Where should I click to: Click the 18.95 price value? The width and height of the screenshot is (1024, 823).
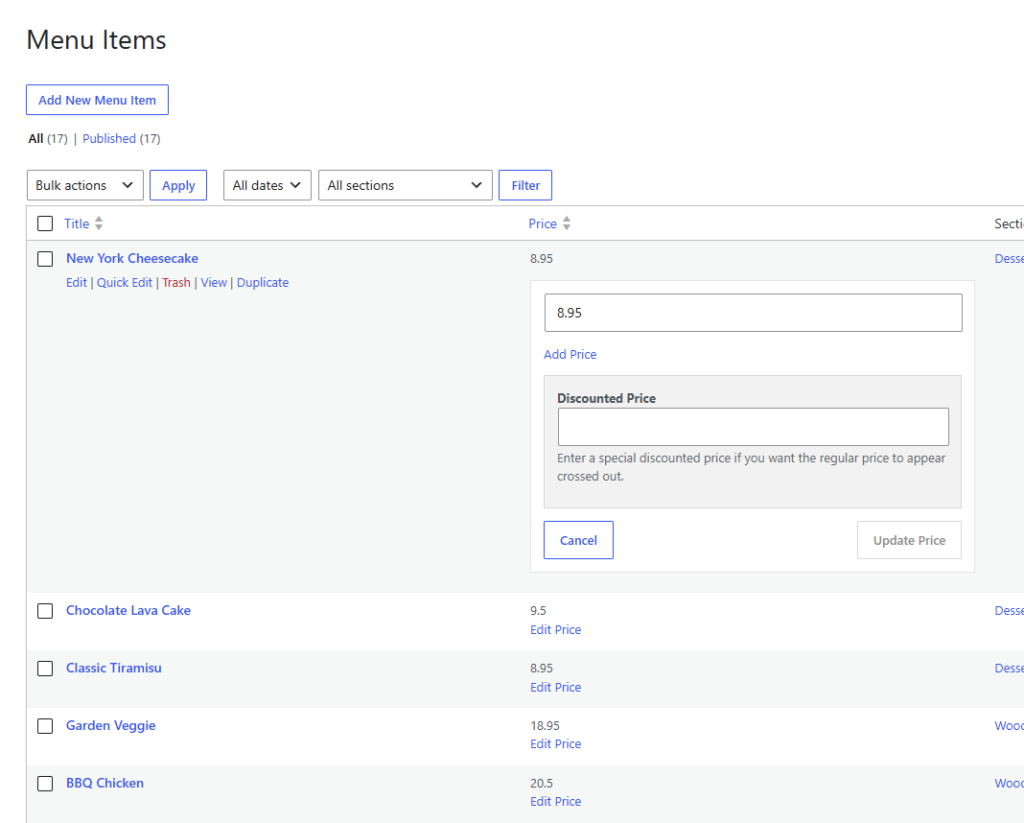tap(545, 726)
